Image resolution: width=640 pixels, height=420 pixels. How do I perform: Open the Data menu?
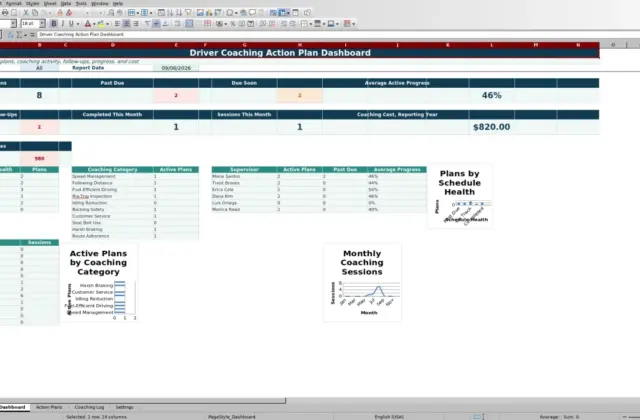pos(66,3)
